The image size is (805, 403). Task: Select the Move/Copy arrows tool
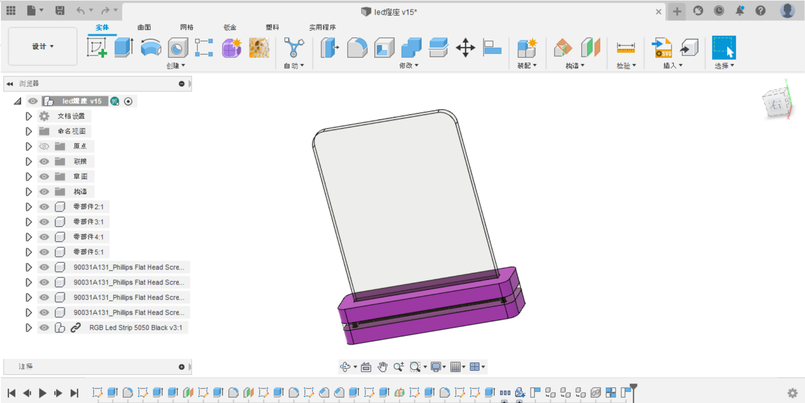tap(465, 47)
